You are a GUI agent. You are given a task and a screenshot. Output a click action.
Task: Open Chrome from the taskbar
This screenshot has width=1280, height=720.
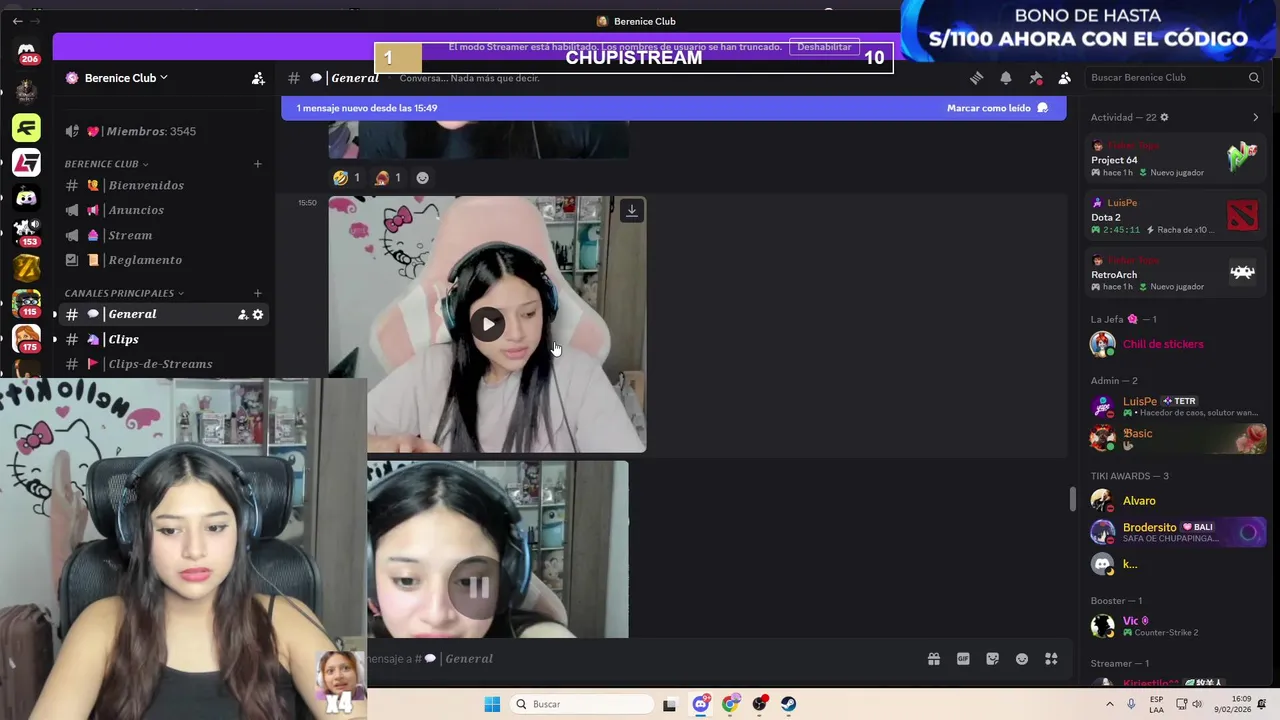pyautogui.click(x=730, y=704)
